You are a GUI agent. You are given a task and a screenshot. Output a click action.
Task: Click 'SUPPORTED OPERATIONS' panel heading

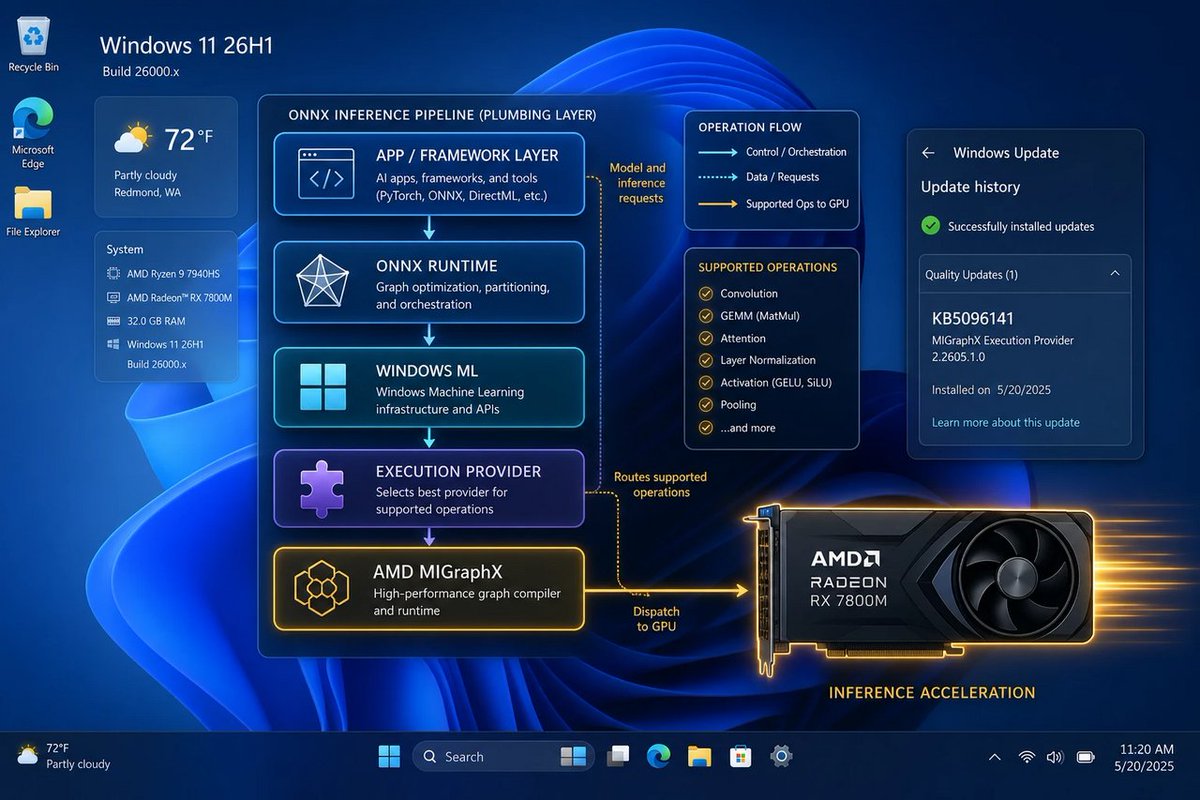(767, 267)
